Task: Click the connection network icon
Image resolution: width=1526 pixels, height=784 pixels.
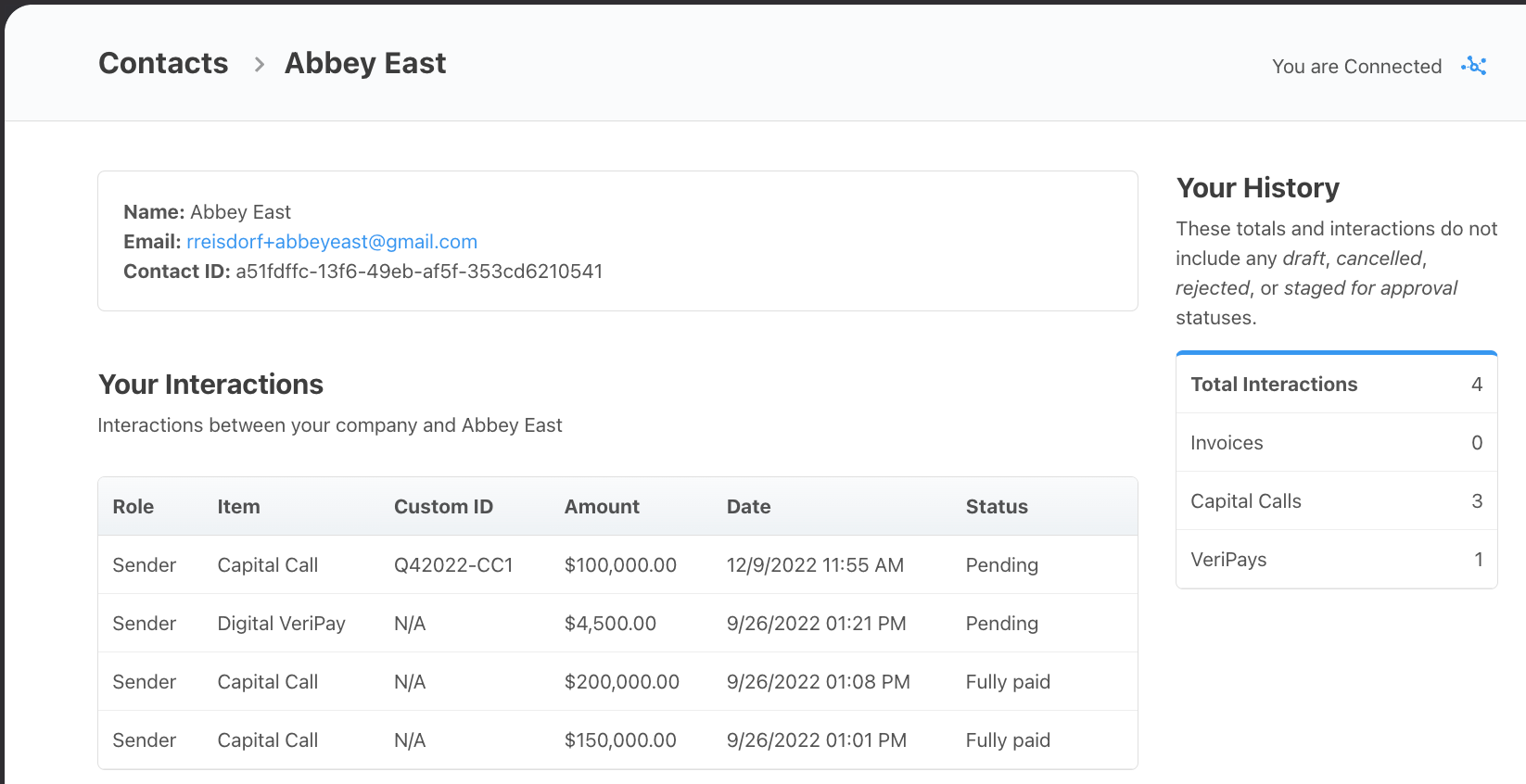Action: click(x=1474, y=66)
